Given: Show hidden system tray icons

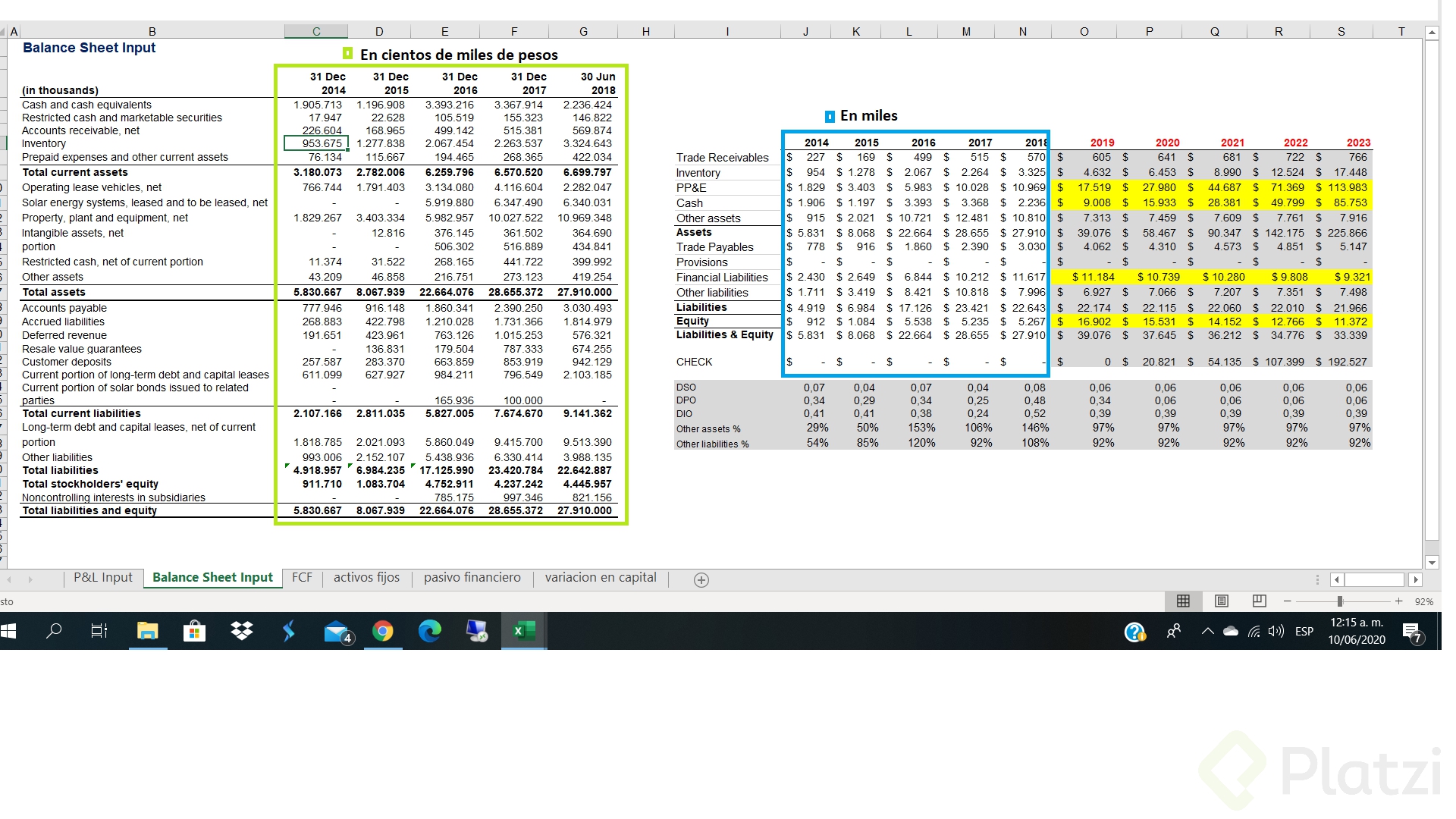Looking at the screenshot, I should coord(1207,631).
